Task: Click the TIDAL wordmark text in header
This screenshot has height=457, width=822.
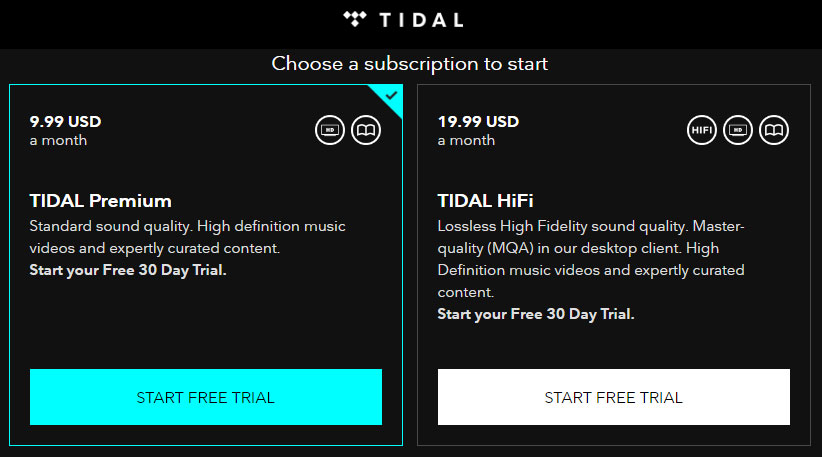Action: click(421, 19)
